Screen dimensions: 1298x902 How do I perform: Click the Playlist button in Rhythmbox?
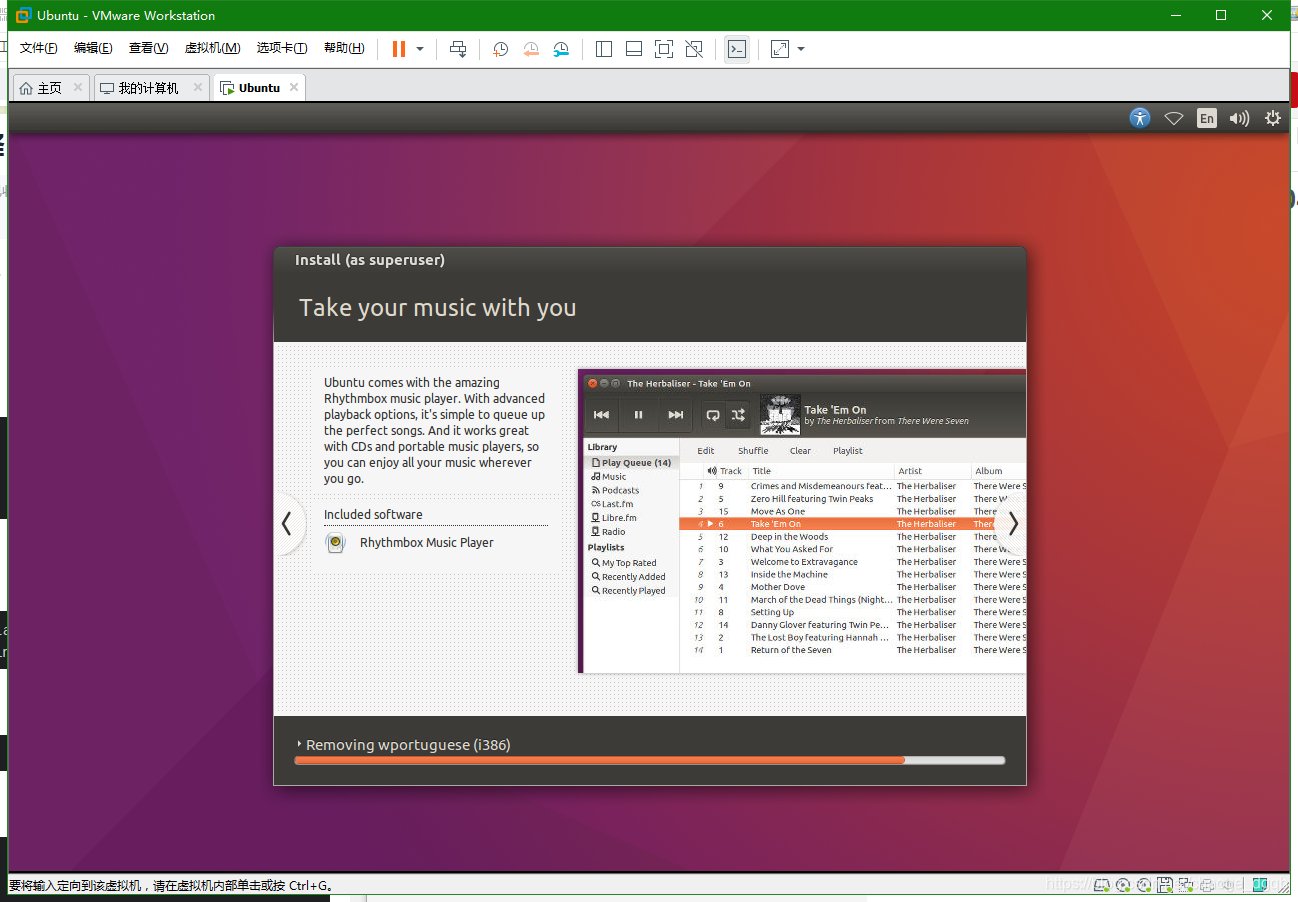point(848,451)
